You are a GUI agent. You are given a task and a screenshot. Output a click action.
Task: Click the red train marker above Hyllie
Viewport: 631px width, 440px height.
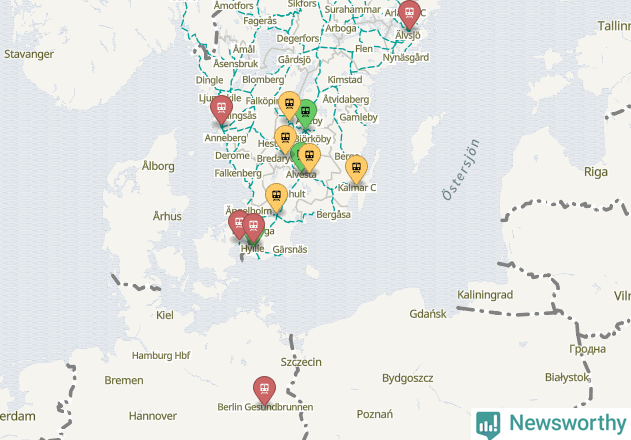click(x=254, y=228)
